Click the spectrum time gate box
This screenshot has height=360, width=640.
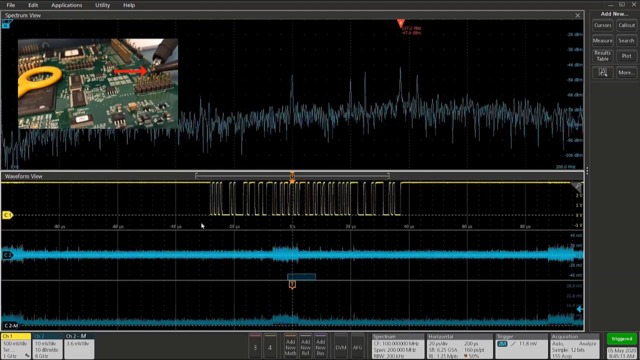301,277
